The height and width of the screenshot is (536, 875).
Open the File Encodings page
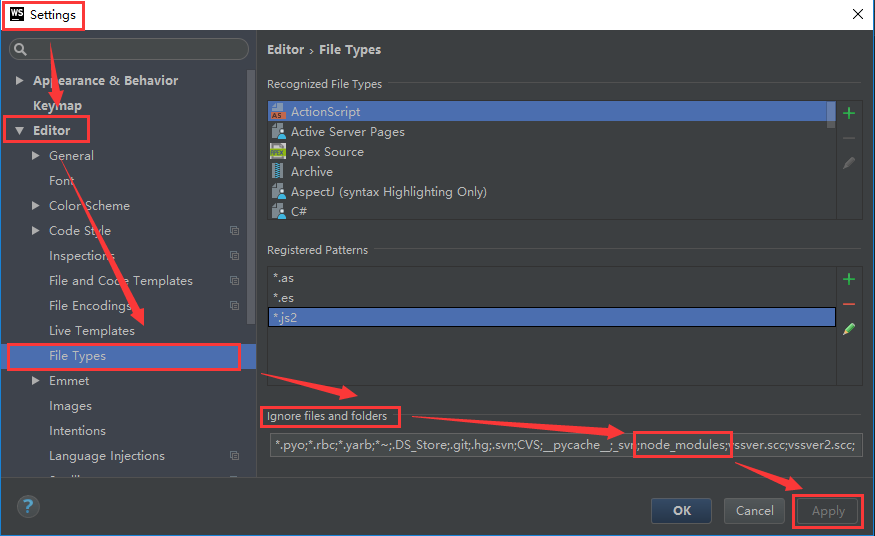[90, 306]
